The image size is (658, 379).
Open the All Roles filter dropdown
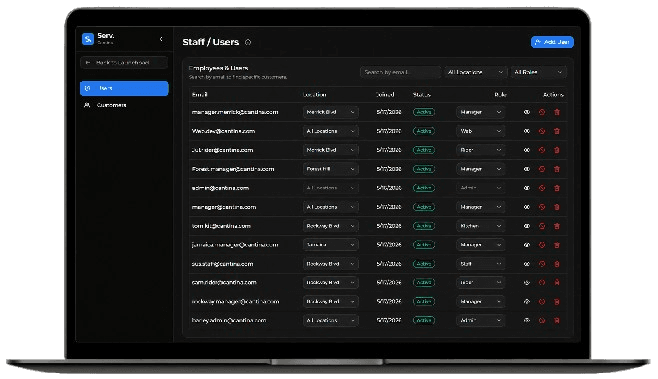pos(538,72)
